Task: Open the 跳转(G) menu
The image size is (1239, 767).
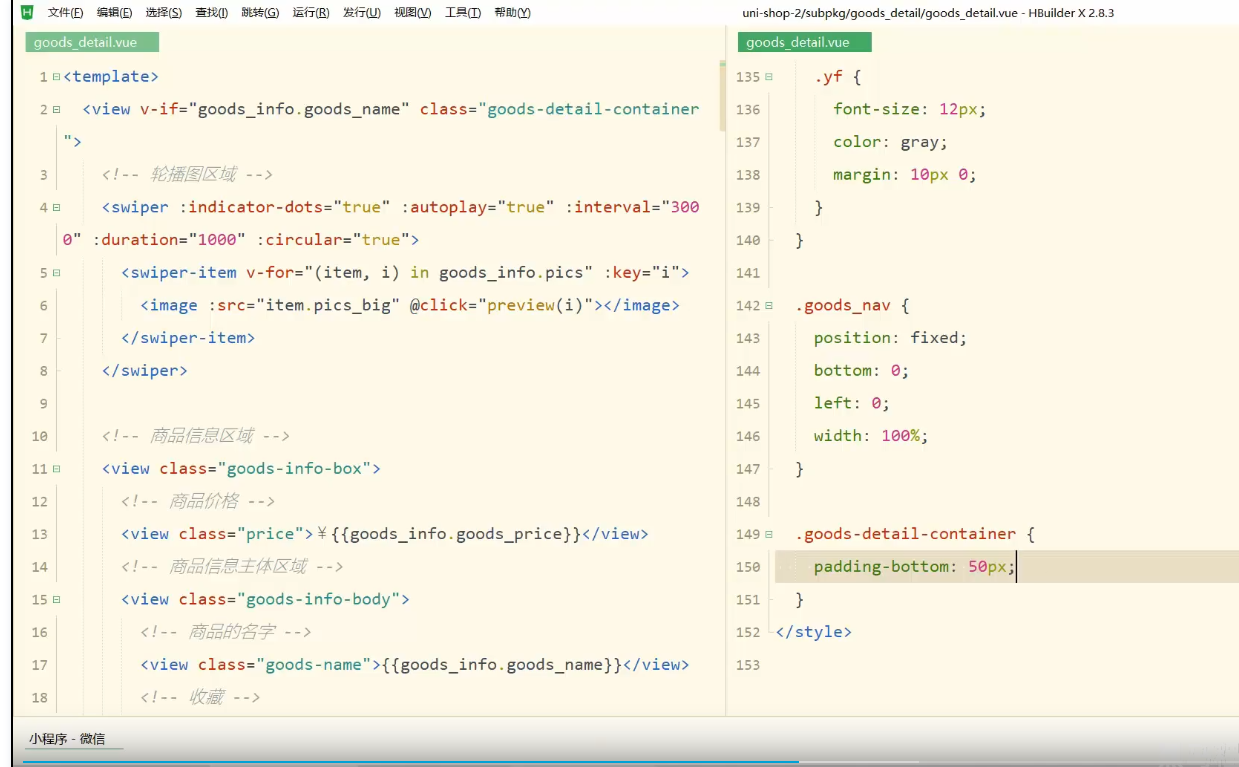Action: pyautogui.click(x=260, y=13)
